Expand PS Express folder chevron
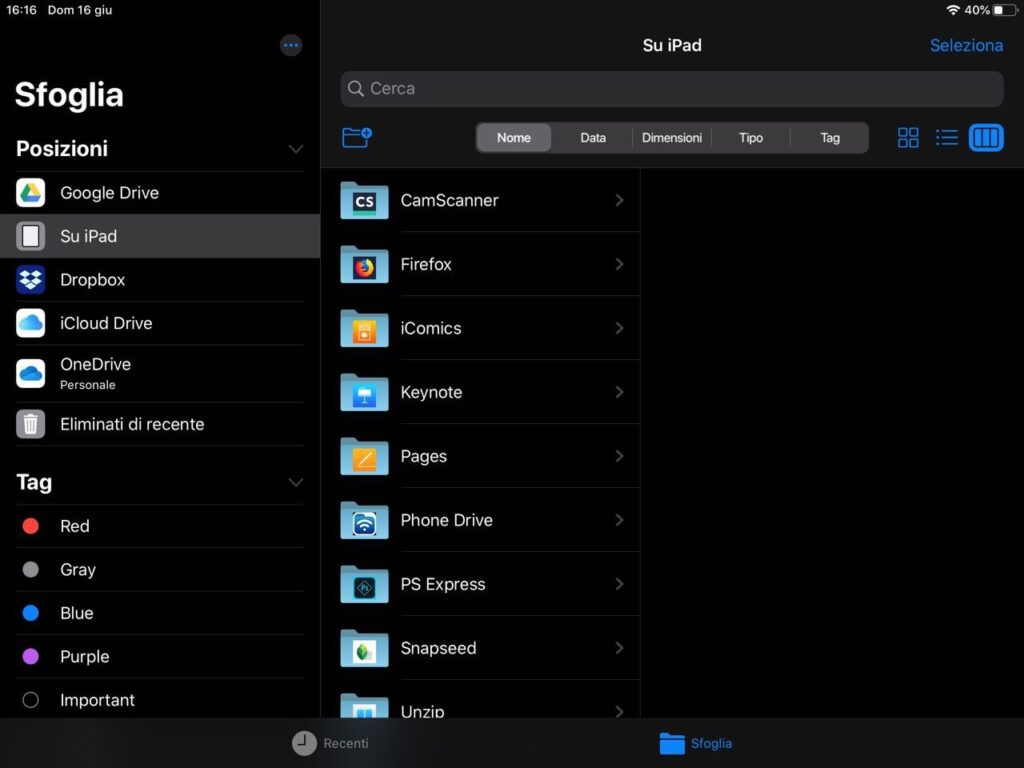The width and height of the screenshot is (1024, 768). (x=619, y=584)
